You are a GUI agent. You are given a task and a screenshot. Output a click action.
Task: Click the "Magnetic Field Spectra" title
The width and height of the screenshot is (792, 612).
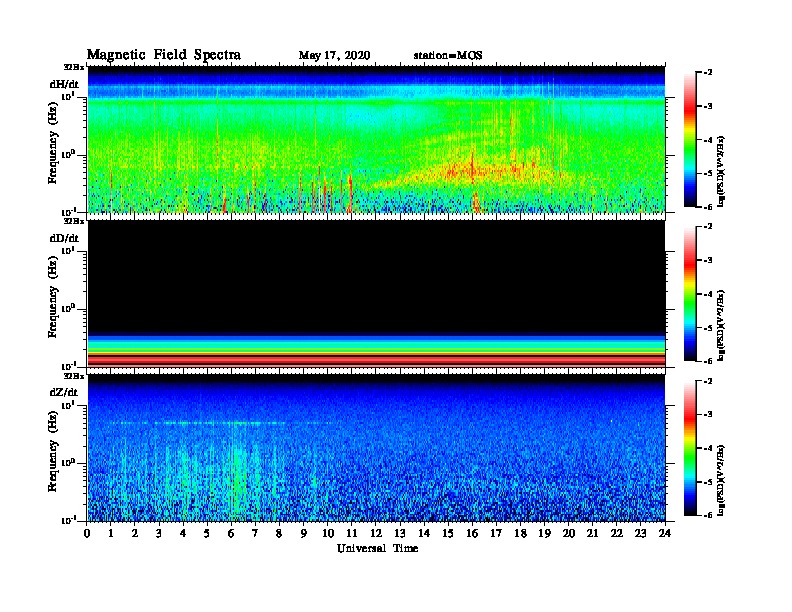point(164,55)
